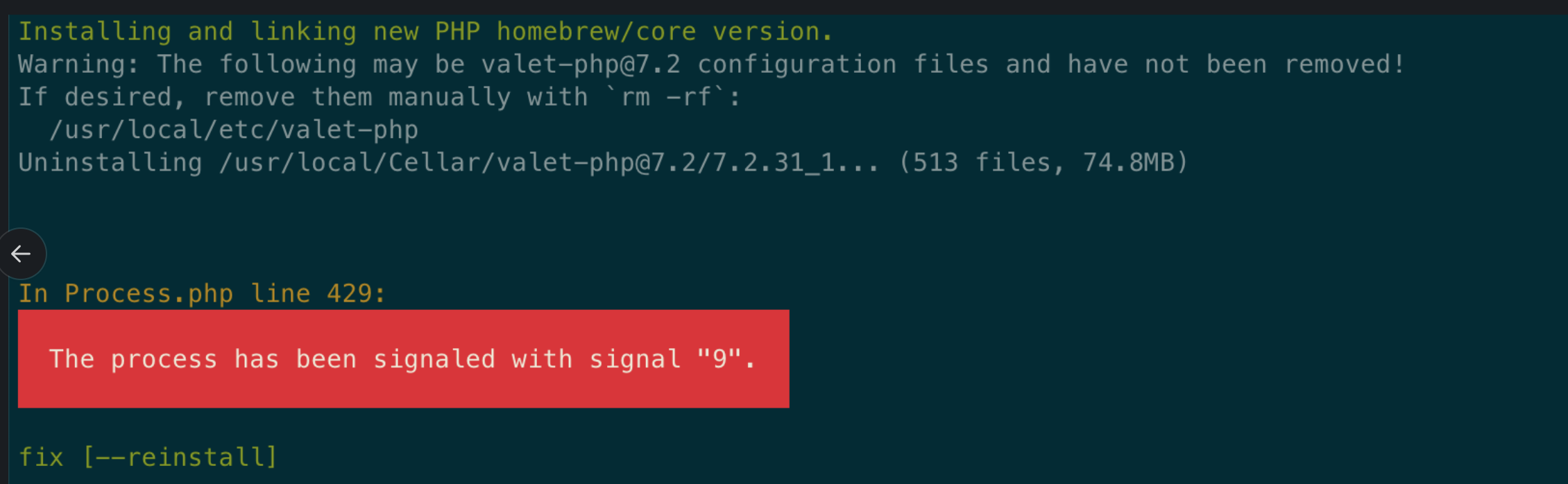Click the signal "9" text
The width and height of the screenshot is (1568, 484).
point(719,358)
